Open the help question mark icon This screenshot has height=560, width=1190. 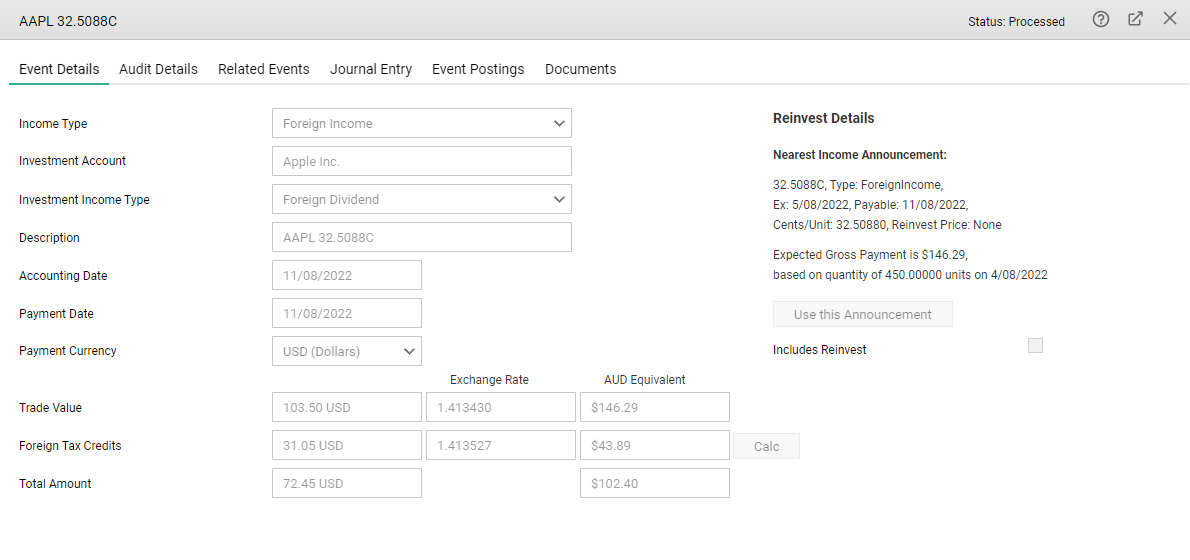coord(1100,20)
